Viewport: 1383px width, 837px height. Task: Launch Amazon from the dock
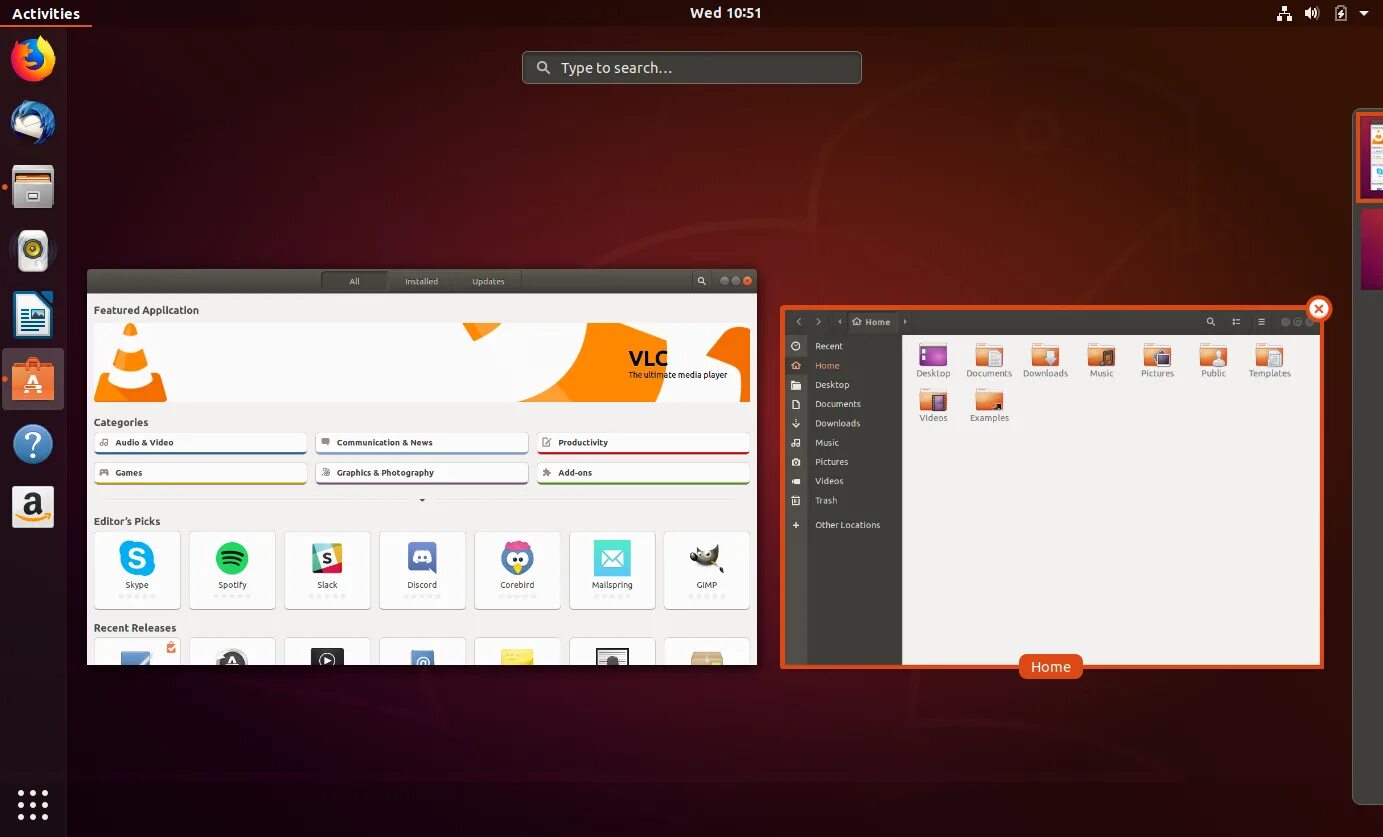(33, 507)
